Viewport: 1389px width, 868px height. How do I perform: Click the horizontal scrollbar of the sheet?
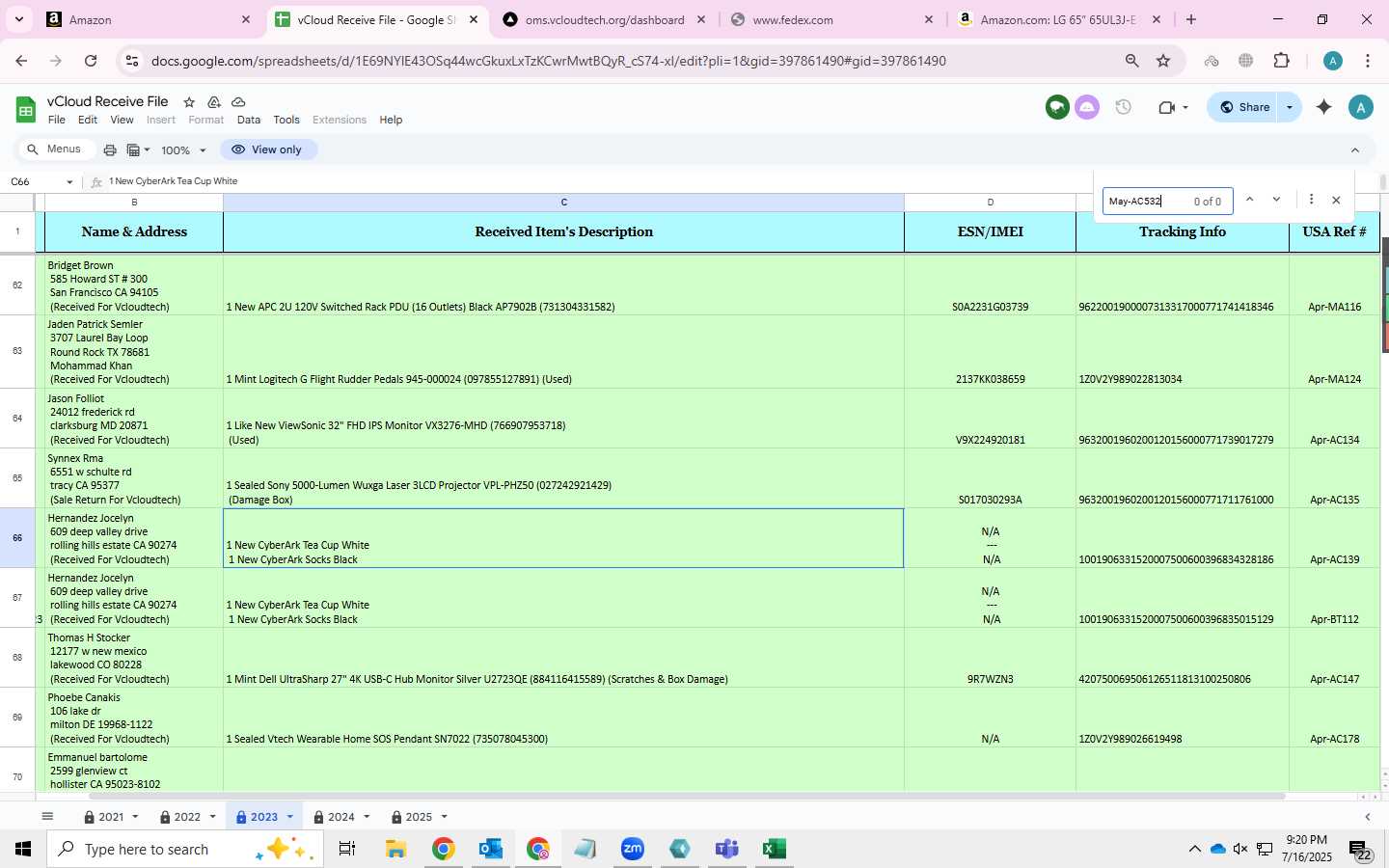[x=687, y=797]
